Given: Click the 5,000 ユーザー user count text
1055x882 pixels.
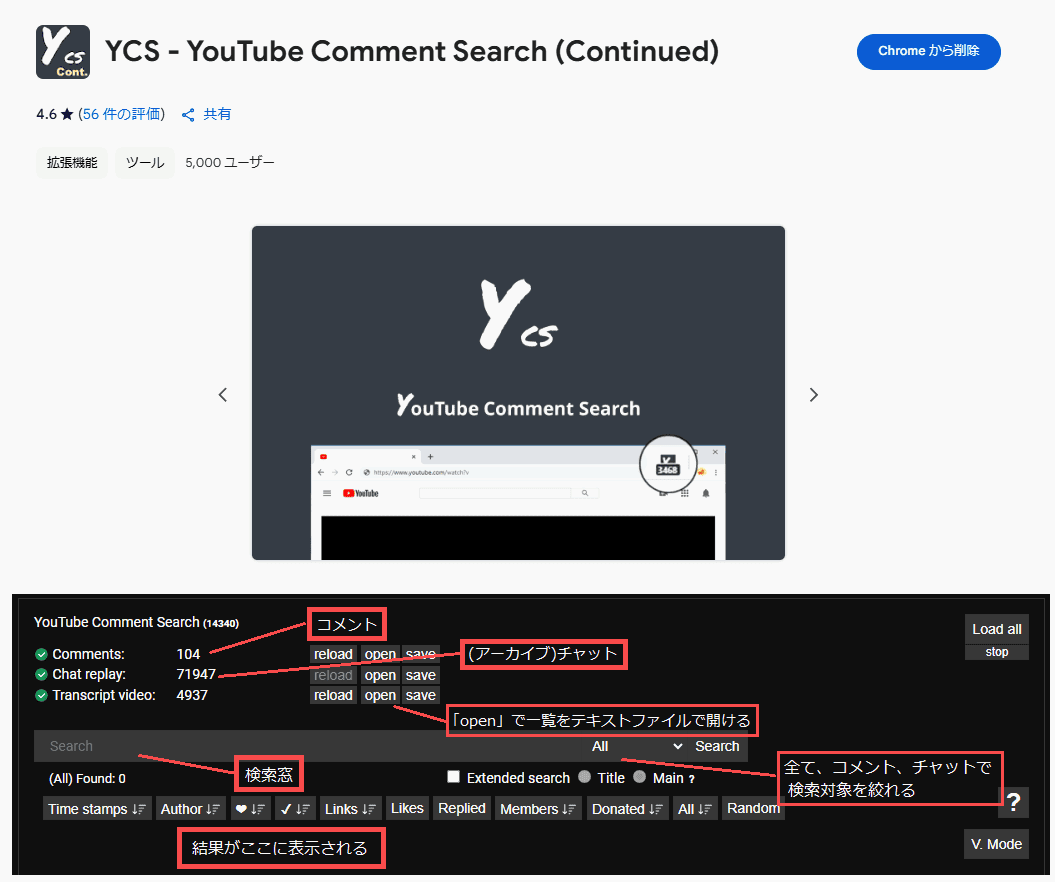Looking at the screenshot, I should coord(229,163).
